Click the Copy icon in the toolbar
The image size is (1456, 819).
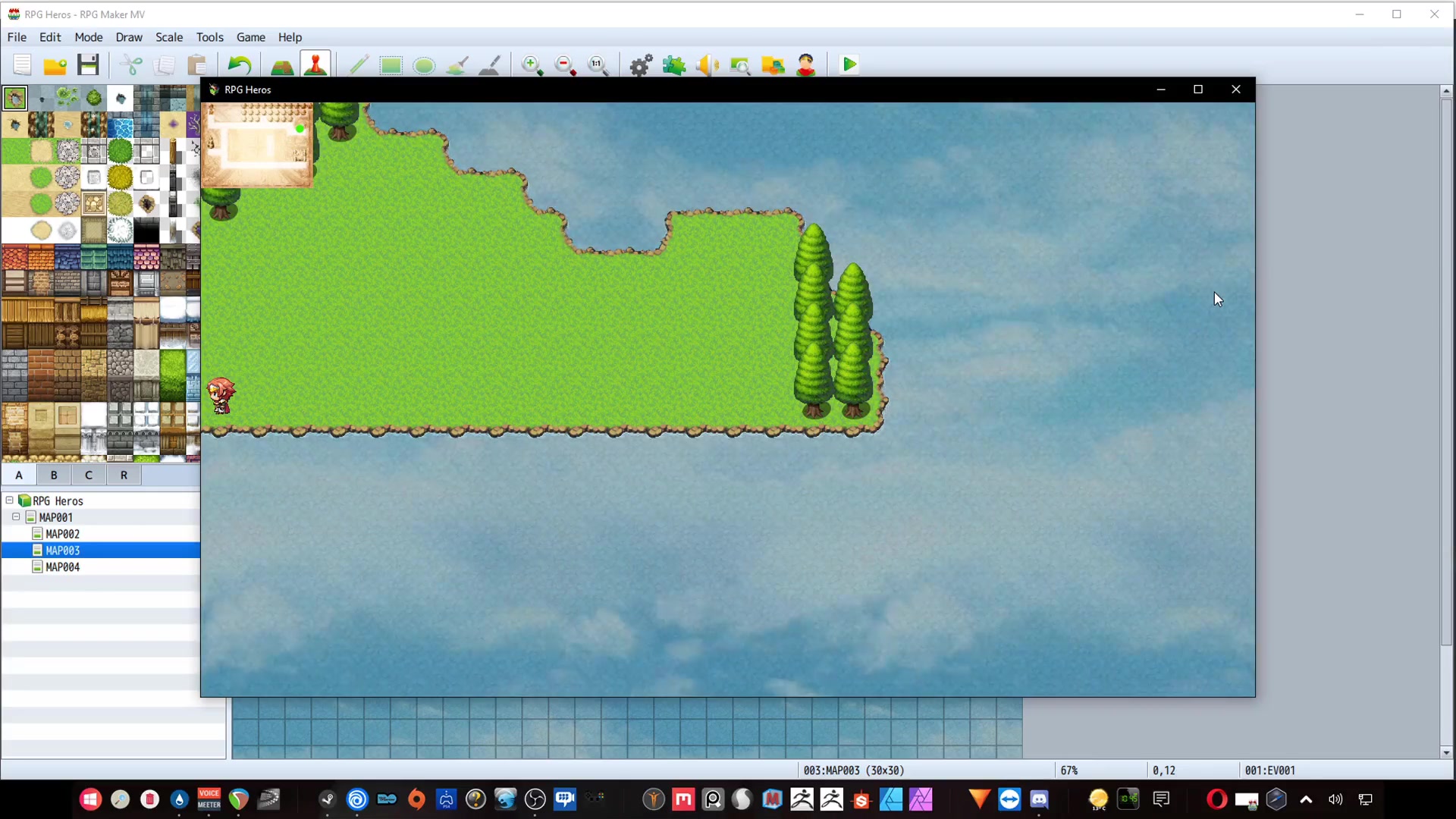[x=164, y=65]
